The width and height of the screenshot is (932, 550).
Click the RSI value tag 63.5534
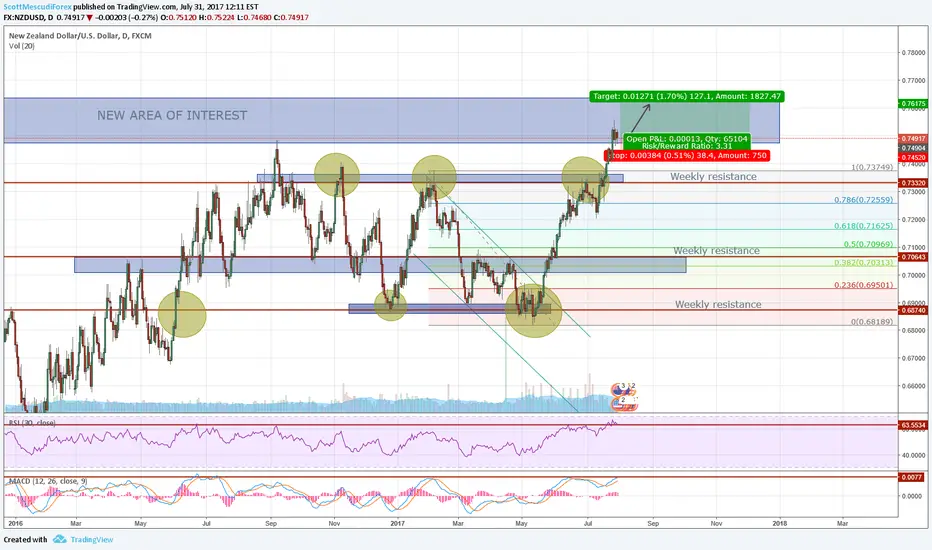[914, 425]
